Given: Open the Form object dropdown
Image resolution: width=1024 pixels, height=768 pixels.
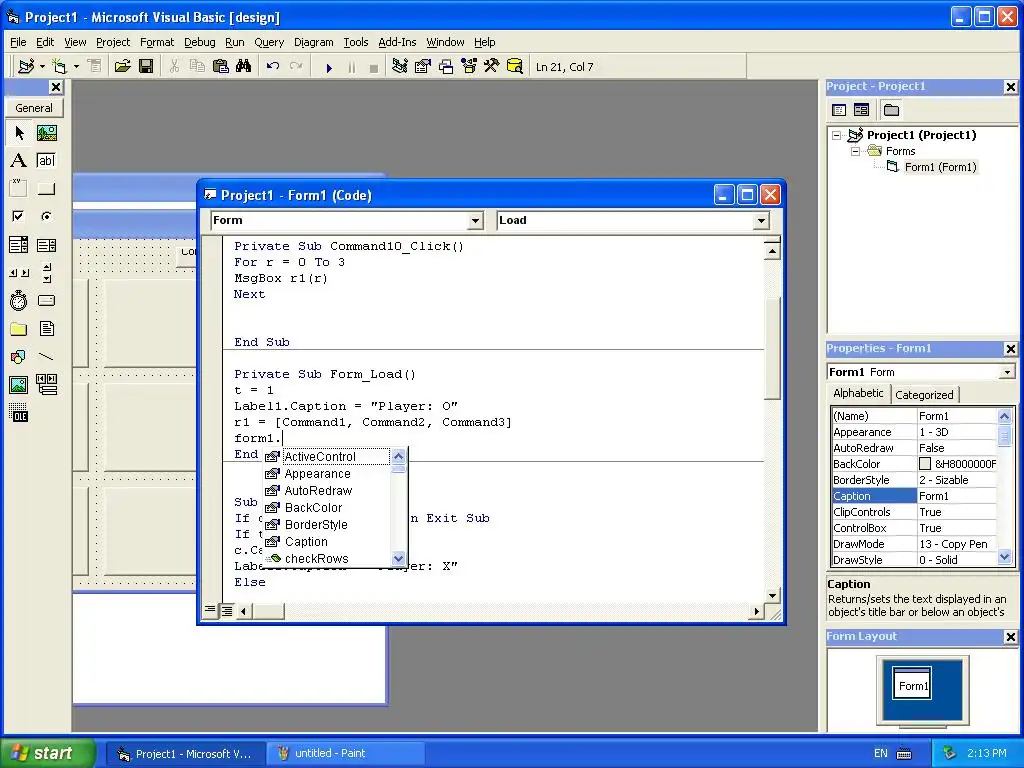Looking at the screenshot, I should tap(475, 221).
